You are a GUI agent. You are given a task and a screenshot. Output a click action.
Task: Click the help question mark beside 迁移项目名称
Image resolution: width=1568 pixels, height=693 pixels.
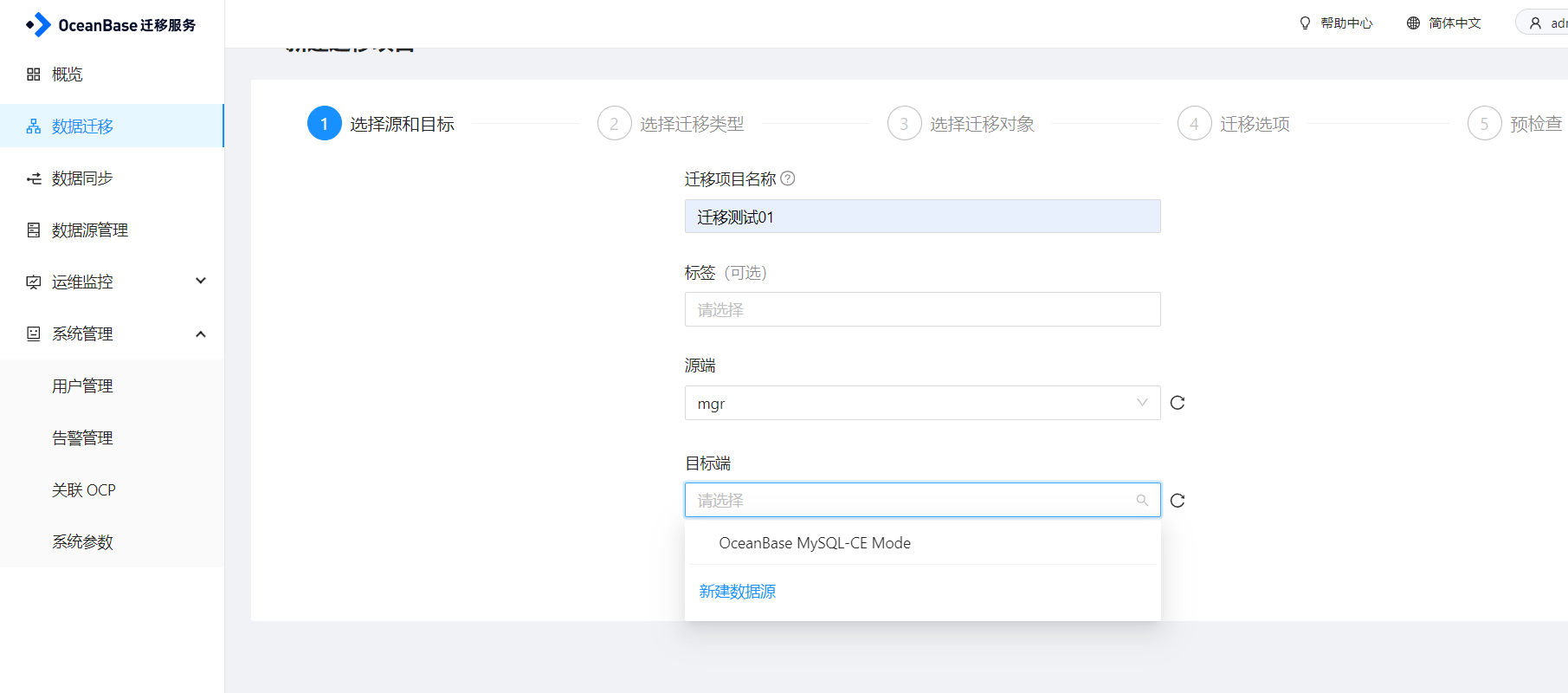point(788,178)
